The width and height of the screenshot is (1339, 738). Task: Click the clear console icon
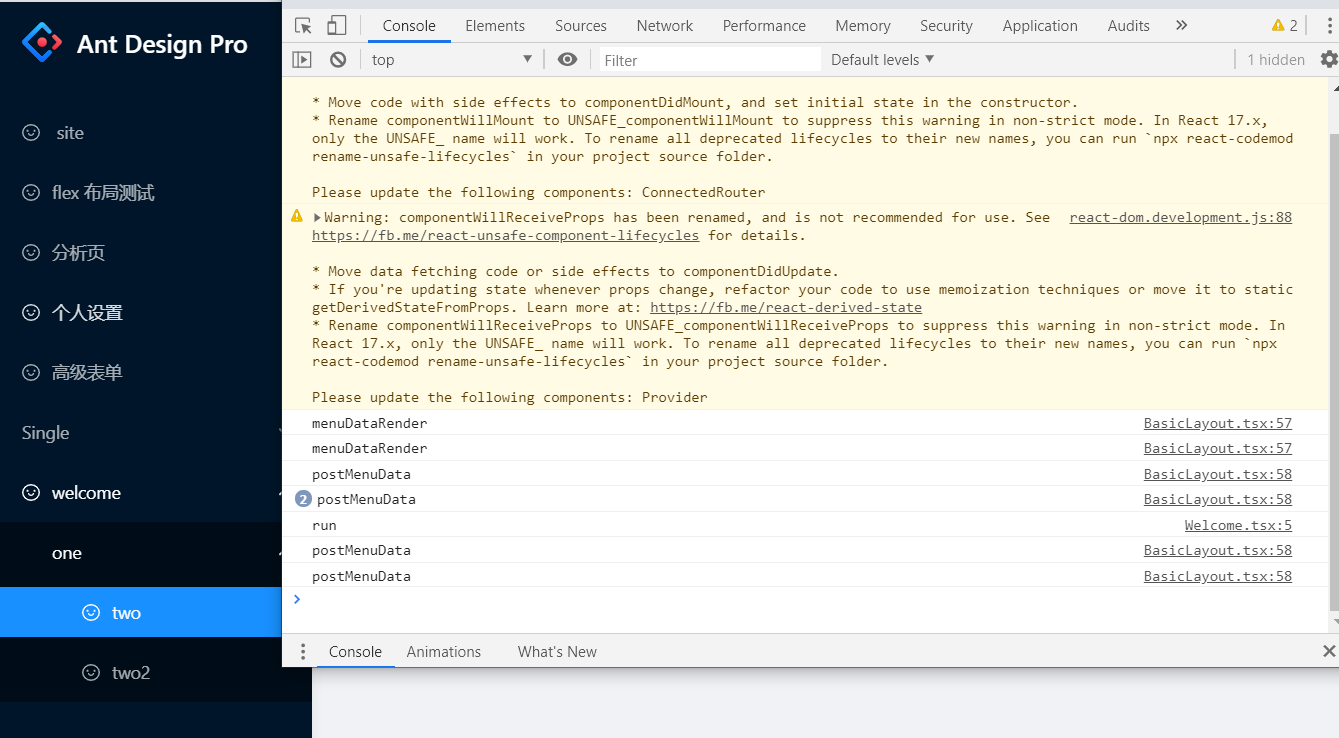[x=337, y=59]
